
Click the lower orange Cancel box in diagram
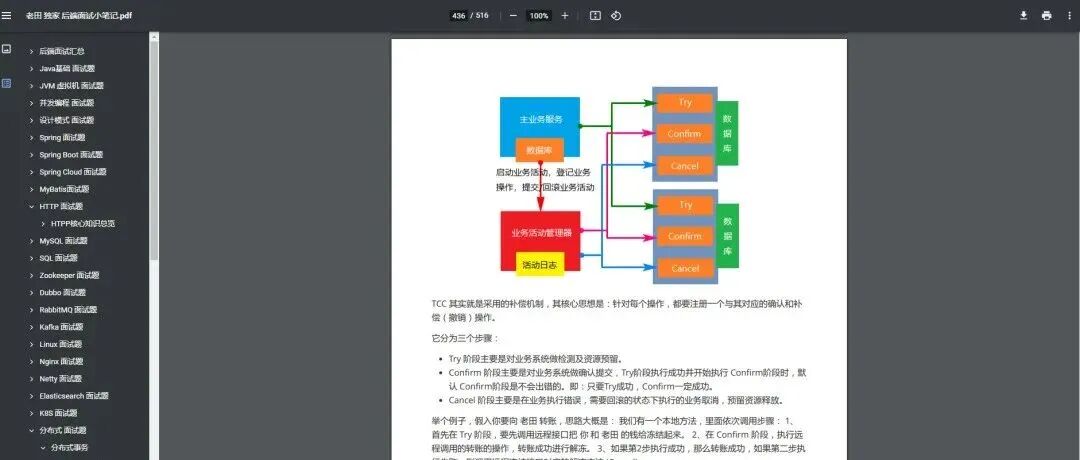coord(685,269)
